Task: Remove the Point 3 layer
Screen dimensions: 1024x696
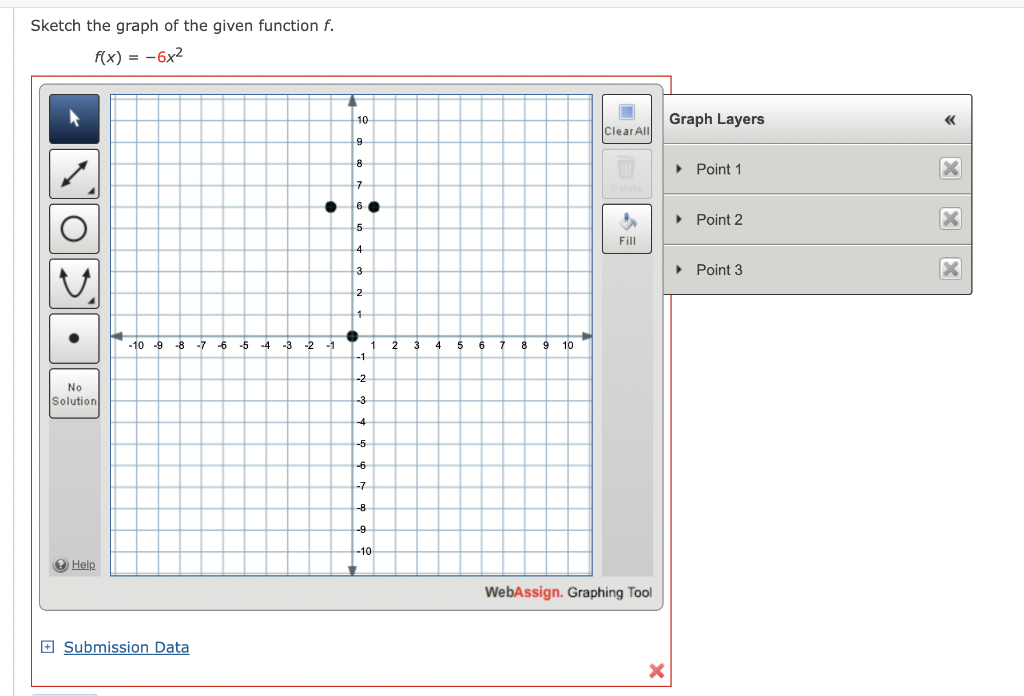Action: (x=950, y=269)
